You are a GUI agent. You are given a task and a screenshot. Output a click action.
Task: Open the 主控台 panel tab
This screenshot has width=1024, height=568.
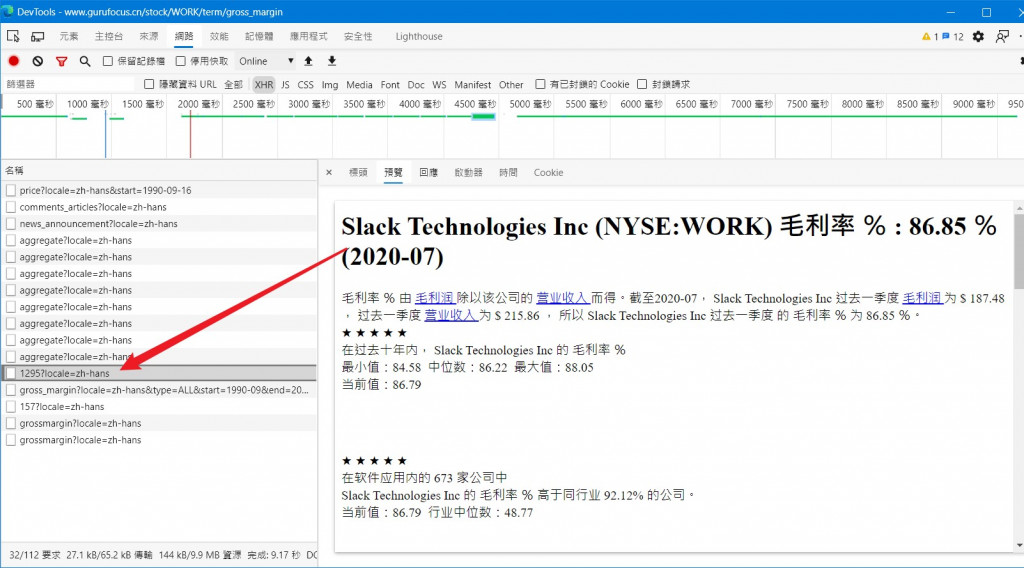tap(108, 37)
